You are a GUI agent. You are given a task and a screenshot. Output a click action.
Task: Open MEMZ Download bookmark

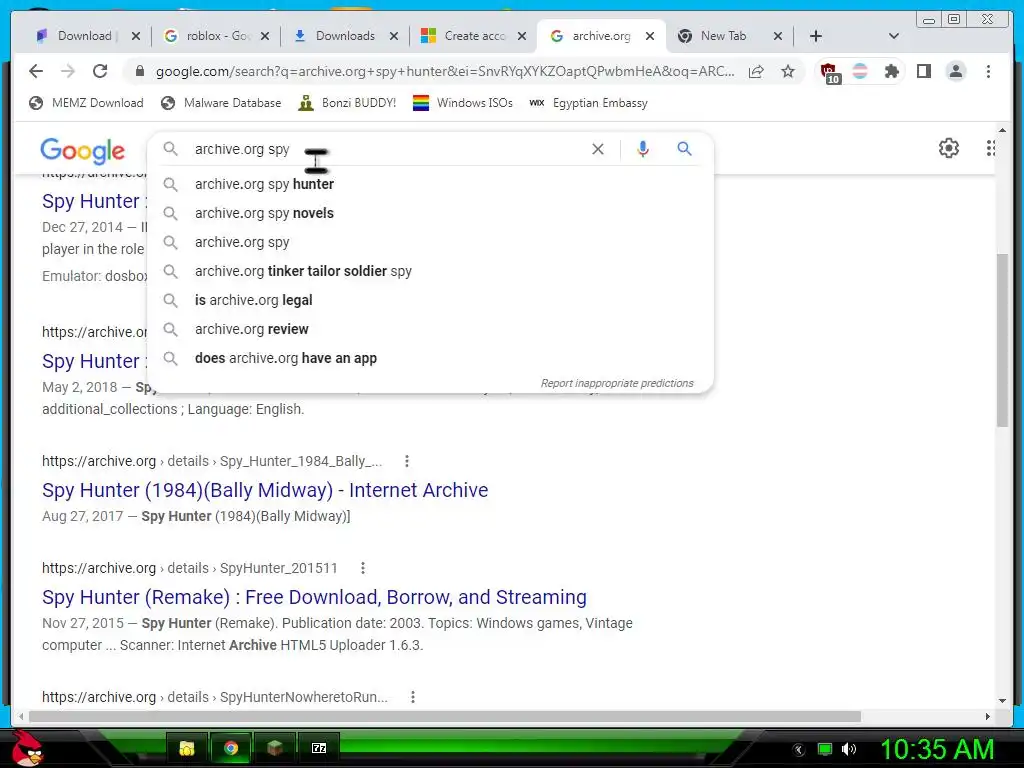[x=87, y=103]
